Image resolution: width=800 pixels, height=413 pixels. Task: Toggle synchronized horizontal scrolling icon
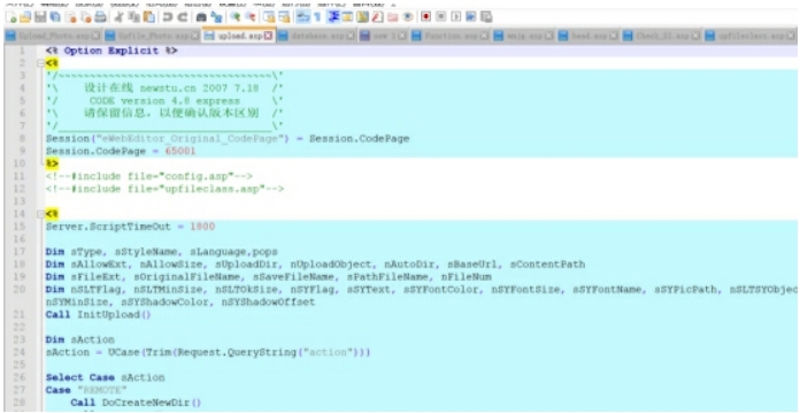point(284,17)
